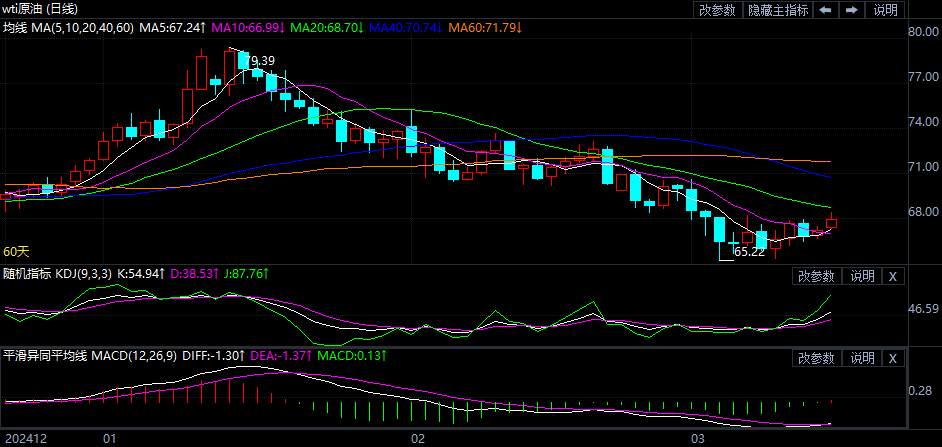This screenshot has width=942, height=447.
Task: Open 改参数 for the main MA chart
Action: 717,10
